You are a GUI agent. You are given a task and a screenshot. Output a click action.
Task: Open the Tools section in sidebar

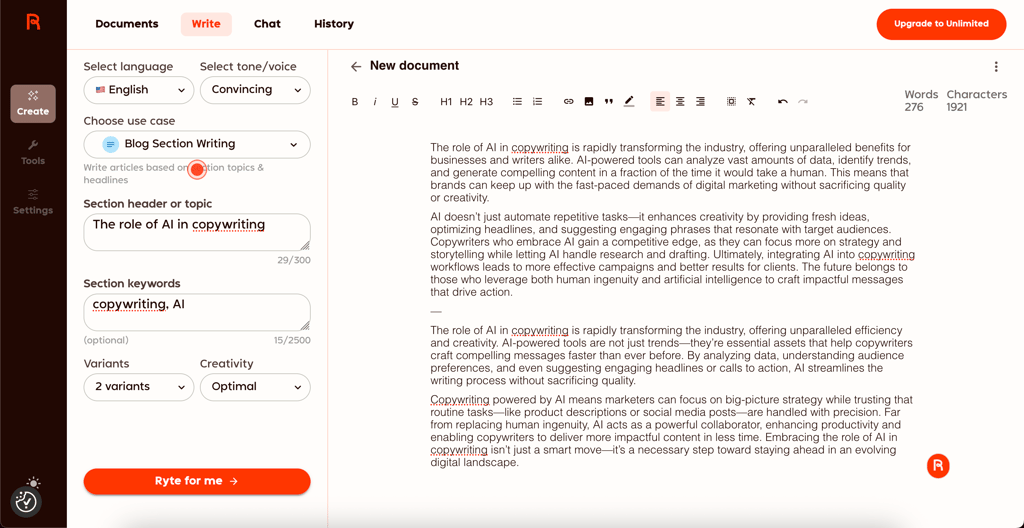[33, 152]
